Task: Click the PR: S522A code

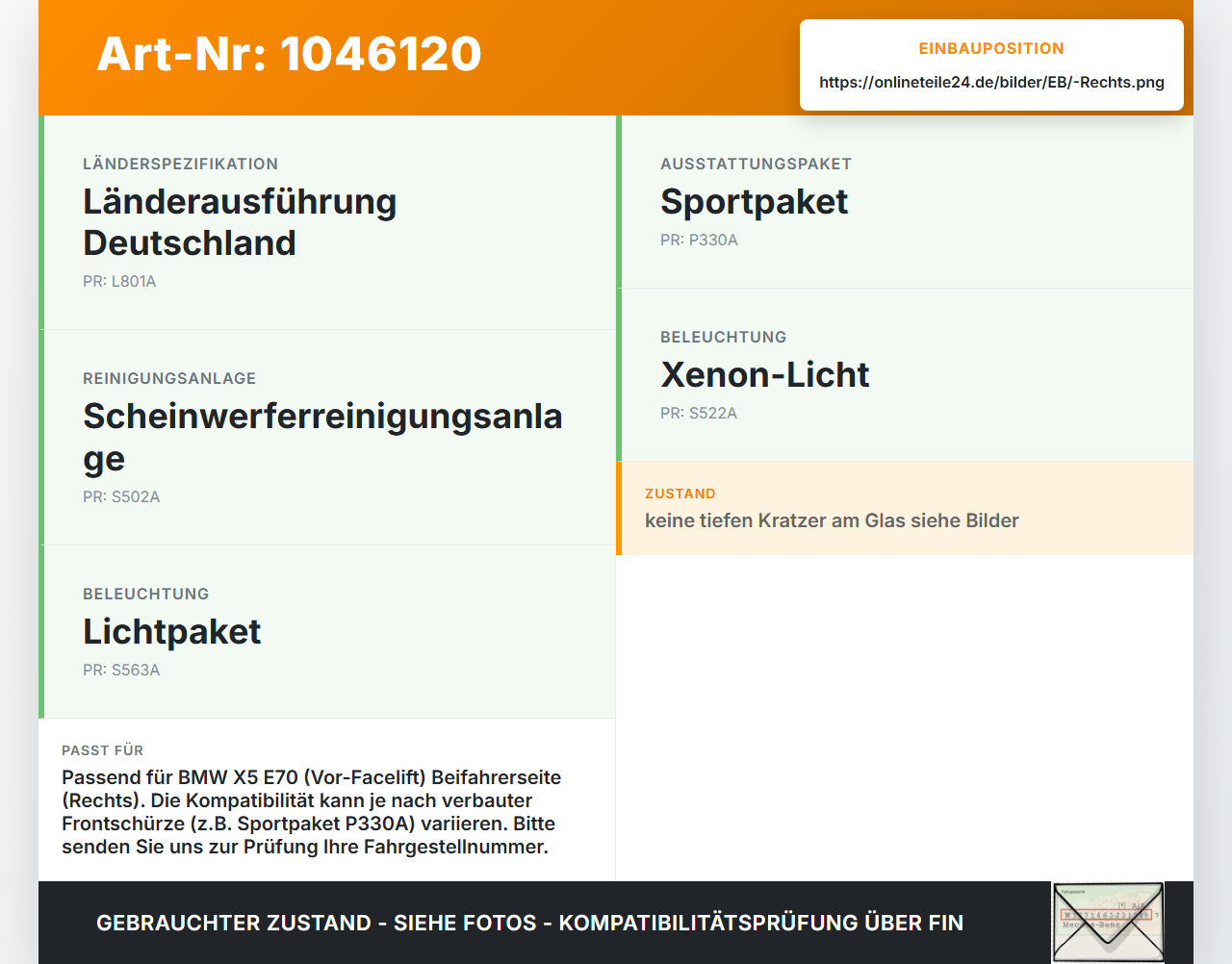Action: coord(699,414)
